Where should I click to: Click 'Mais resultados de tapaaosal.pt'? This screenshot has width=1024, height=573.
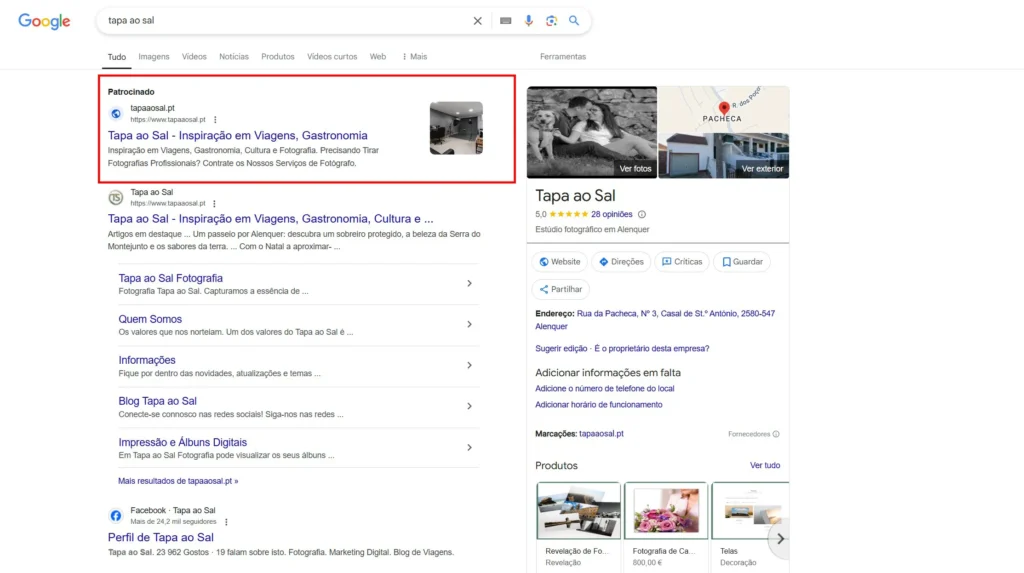[178, 481]
